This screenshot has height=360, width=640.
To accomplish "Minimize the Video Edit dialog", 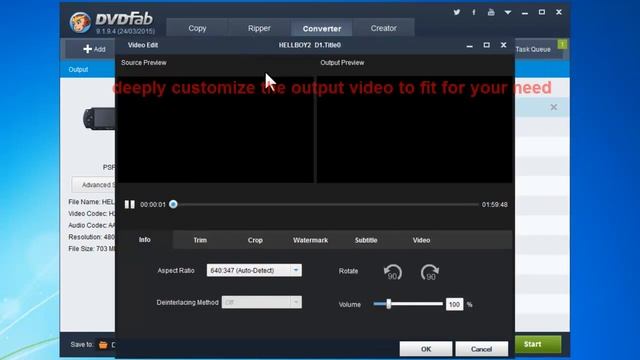I will click(x=469, y=46).
